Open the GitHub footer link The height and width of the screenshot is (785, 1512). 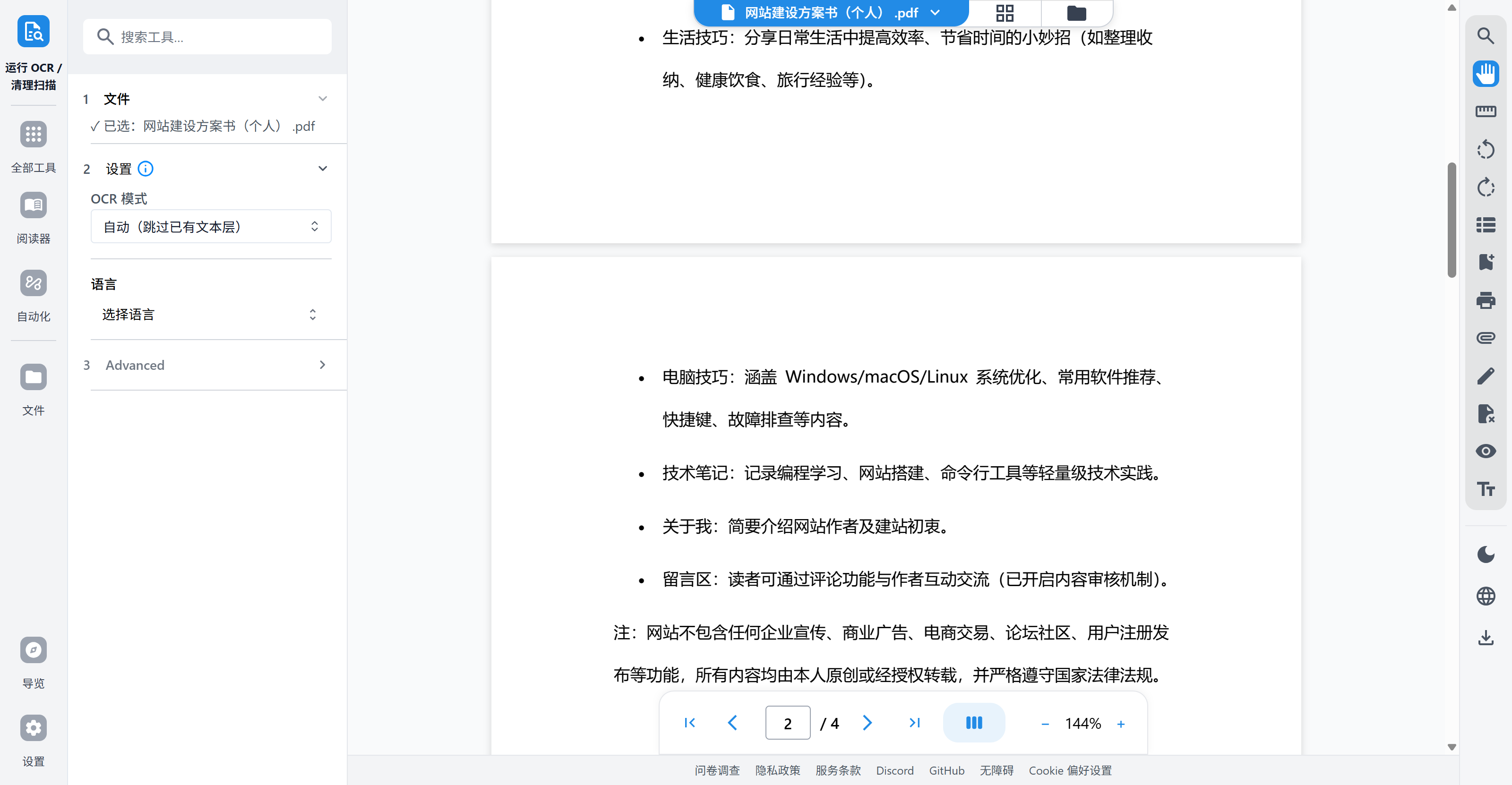point(946,770)
